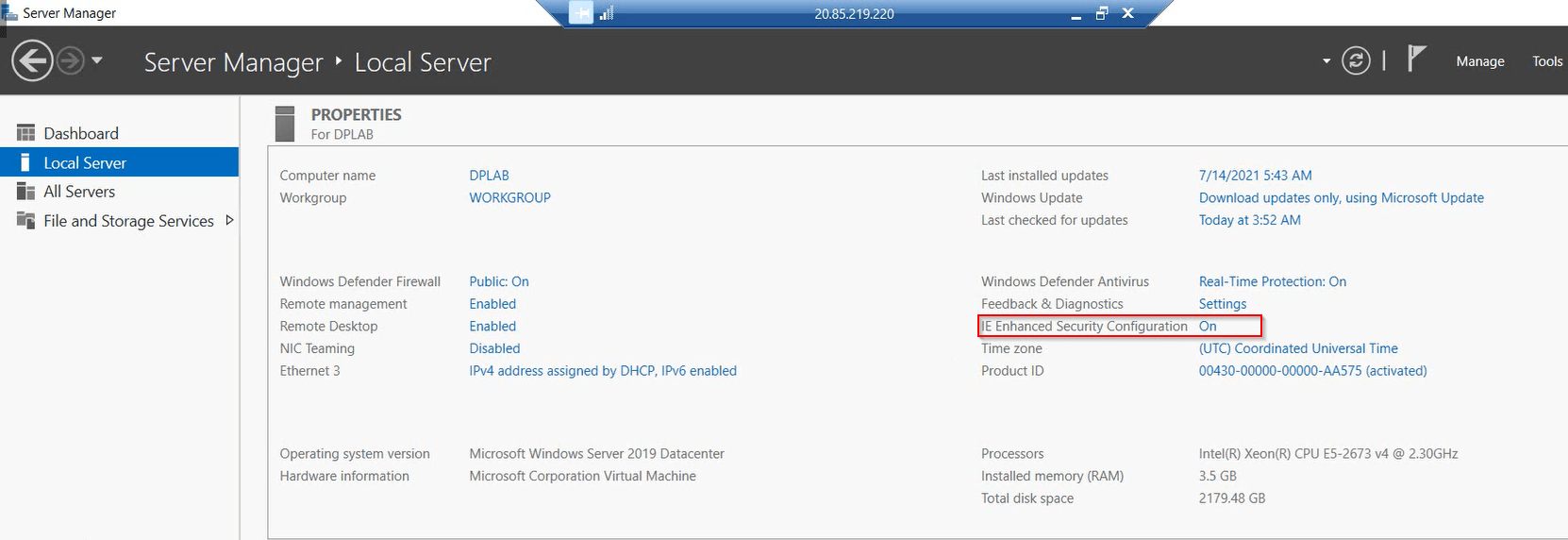Click the back navigation arrow

(x=32, y=61)
